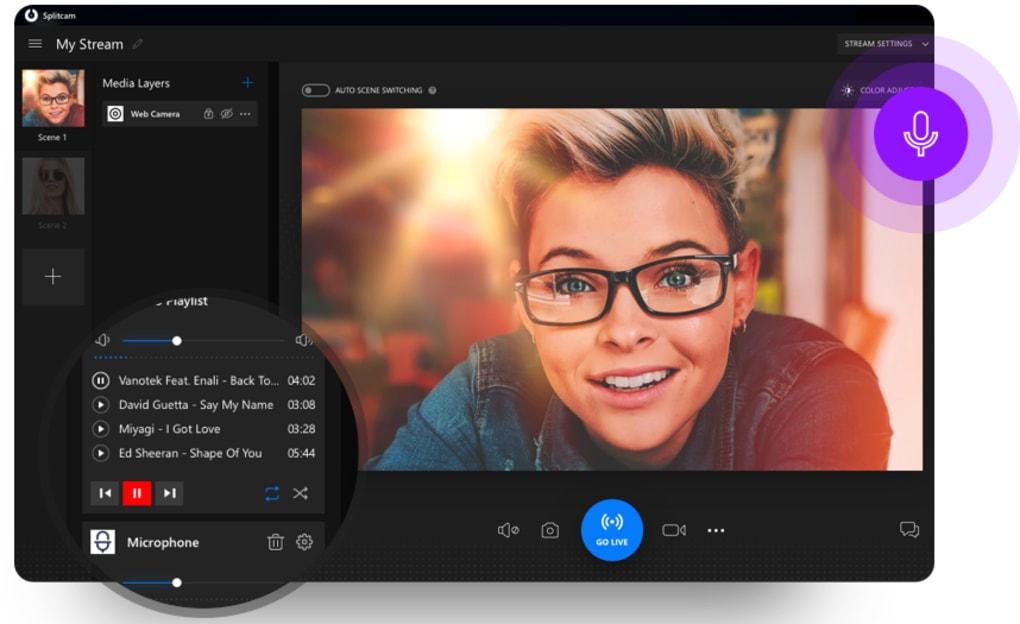This screenshot has height=624, width=1020.
Task: Open Microphone settings gear icon
Action: 304,542
